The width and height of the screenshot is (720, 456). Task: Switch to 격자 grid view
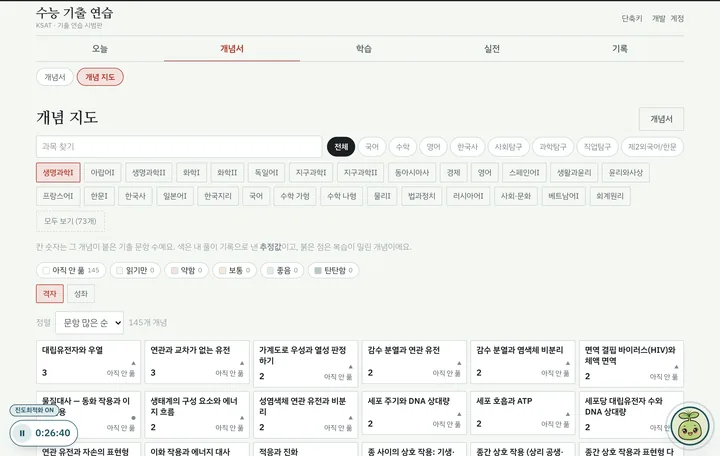pos(50,294)
